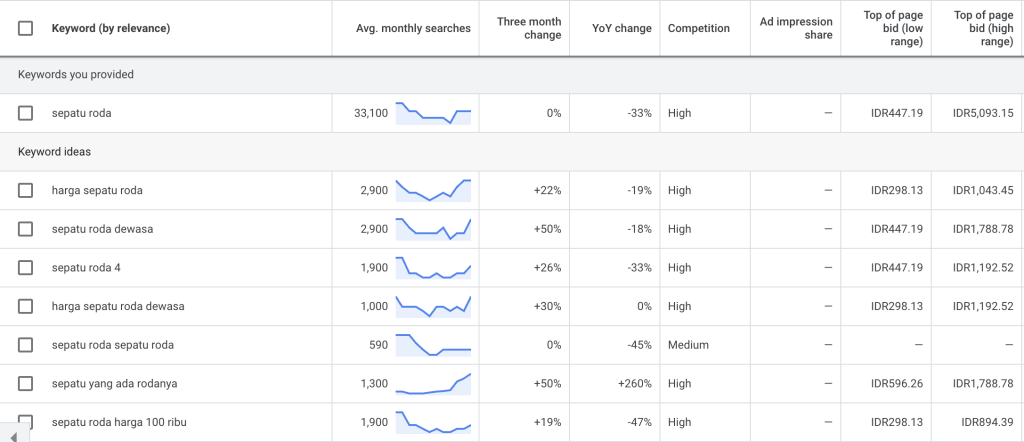1024x442 pixels.
Task: Click the -47% YoY change value
Action: click(638, 422)
